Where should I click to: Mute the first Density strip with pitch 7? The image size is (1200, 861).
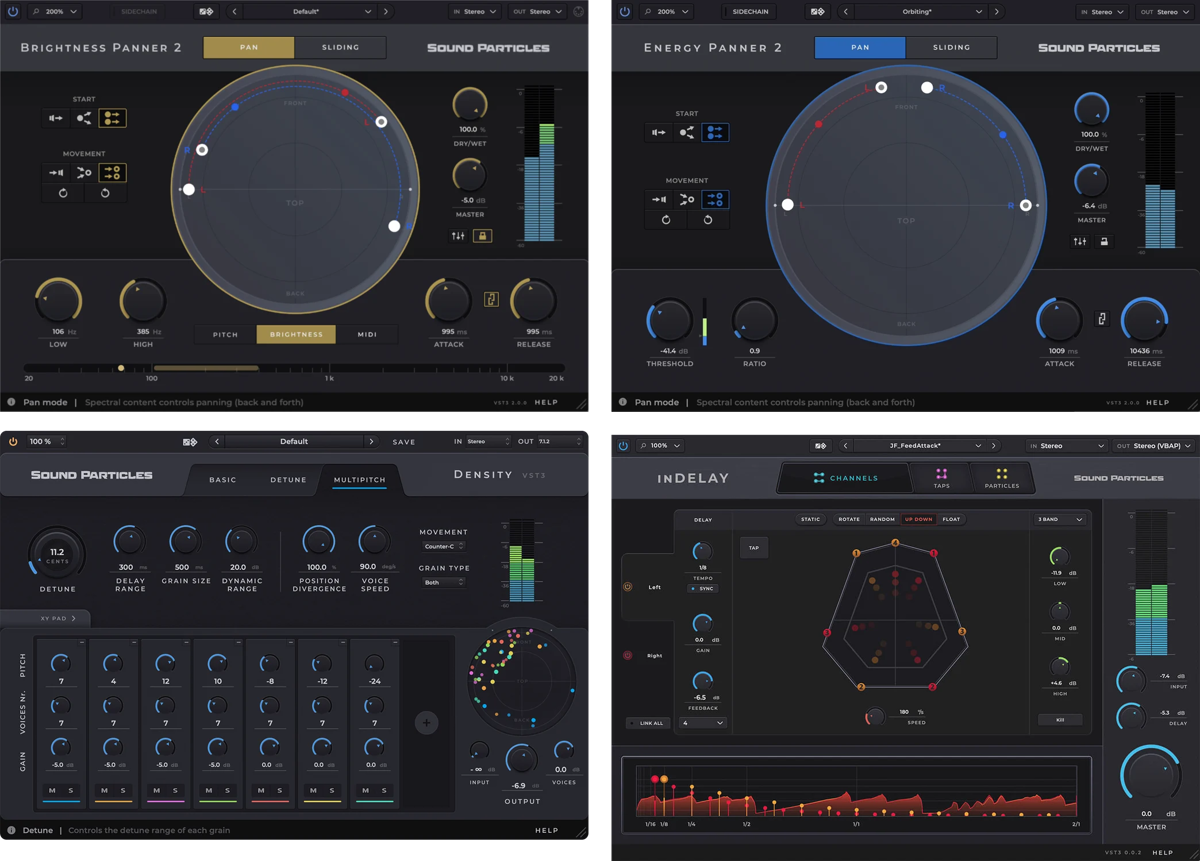[x=53, y=790]
